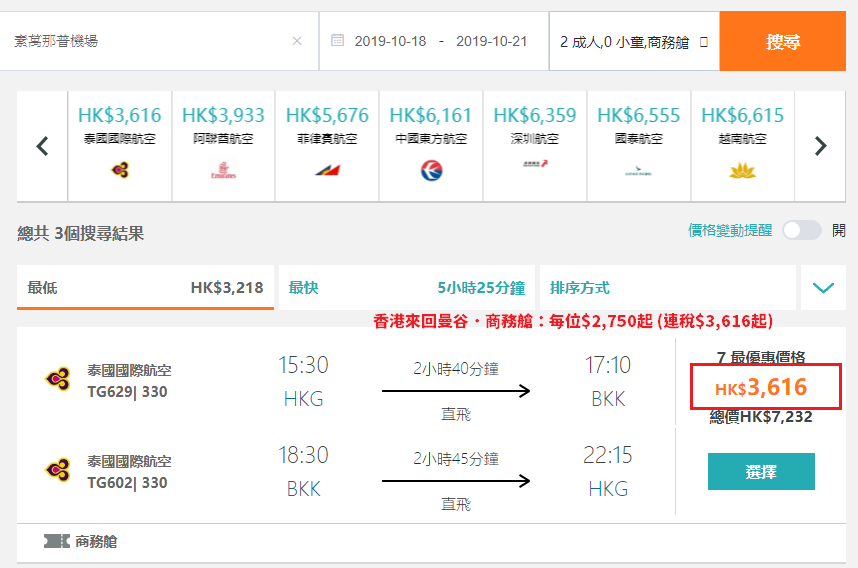Viewport: 858px width, 568px height.
Task: Click the departure date 2019-10-18
Action: click(390, 42)
